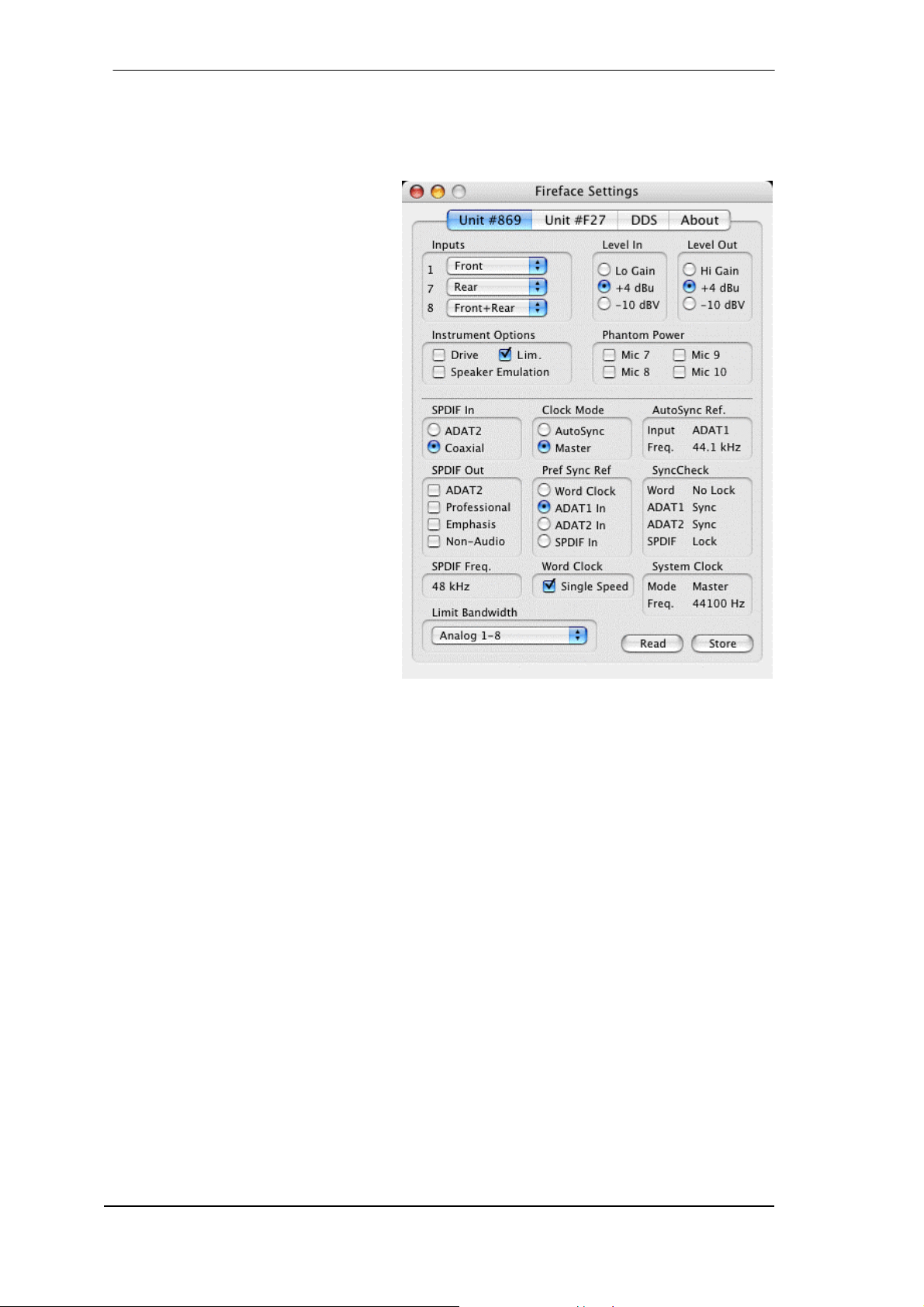Select +4 dBu under Level Out

click(689, 287)
